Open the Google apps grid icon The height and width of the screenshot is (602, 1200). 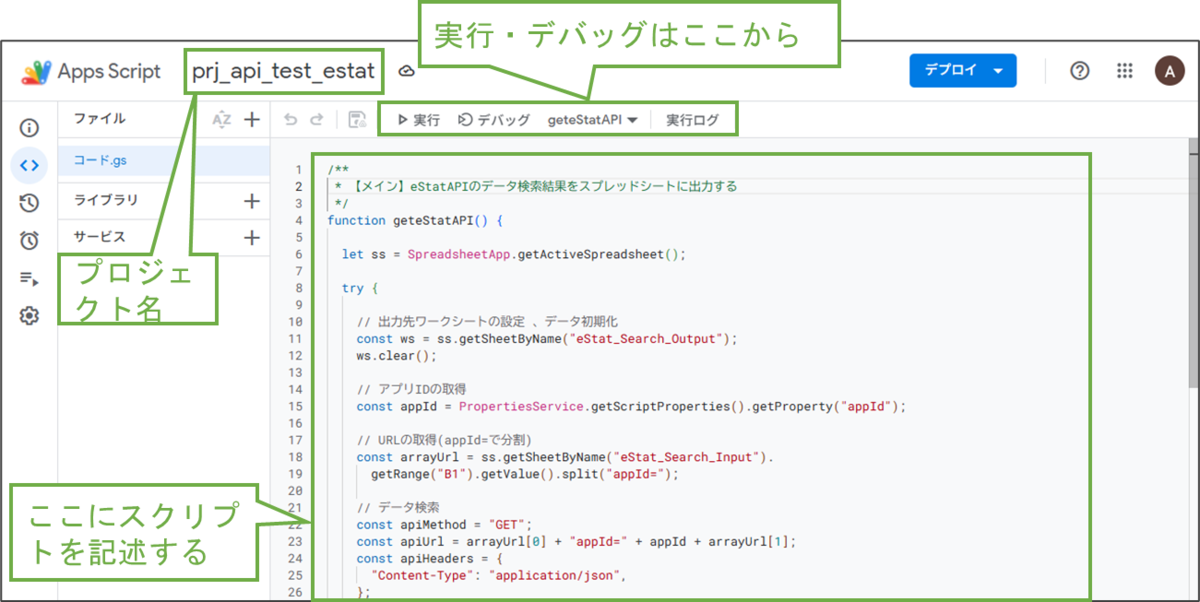click(x=1125, y=71)
